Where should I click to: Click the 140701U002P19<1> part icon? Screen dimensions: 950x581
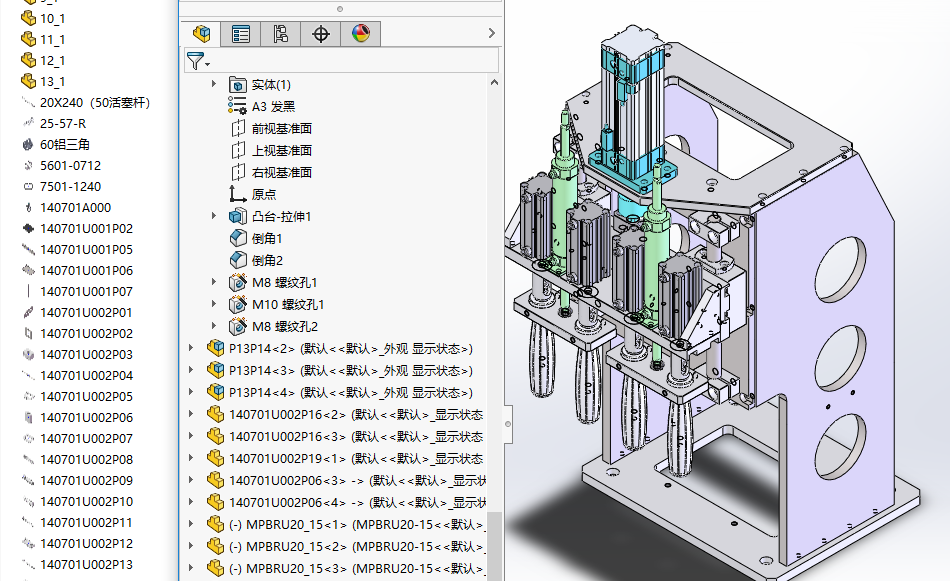tap(215, 458)
